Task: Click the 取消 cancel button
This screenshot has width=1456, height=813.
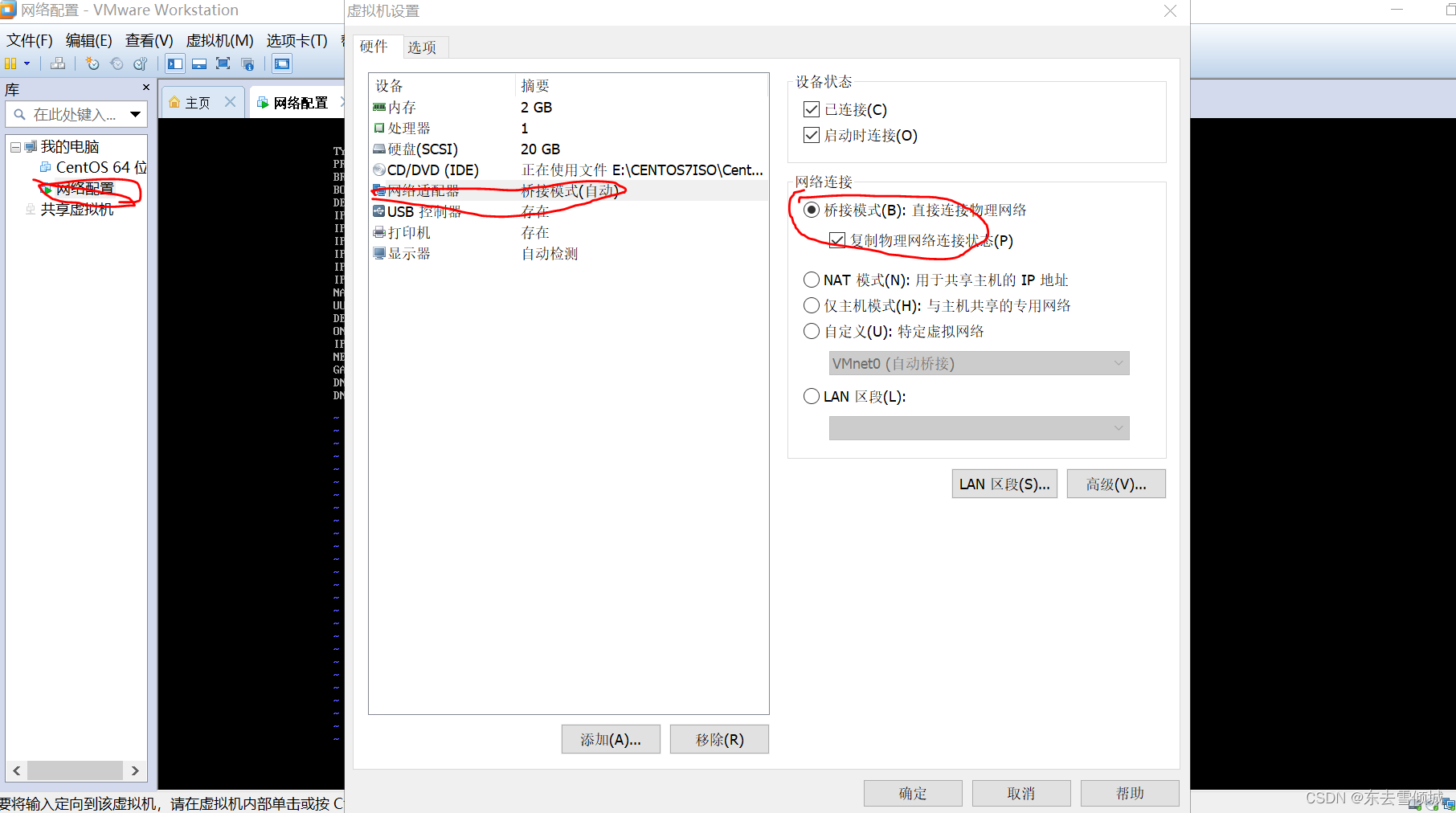Action: (1021, 793)
